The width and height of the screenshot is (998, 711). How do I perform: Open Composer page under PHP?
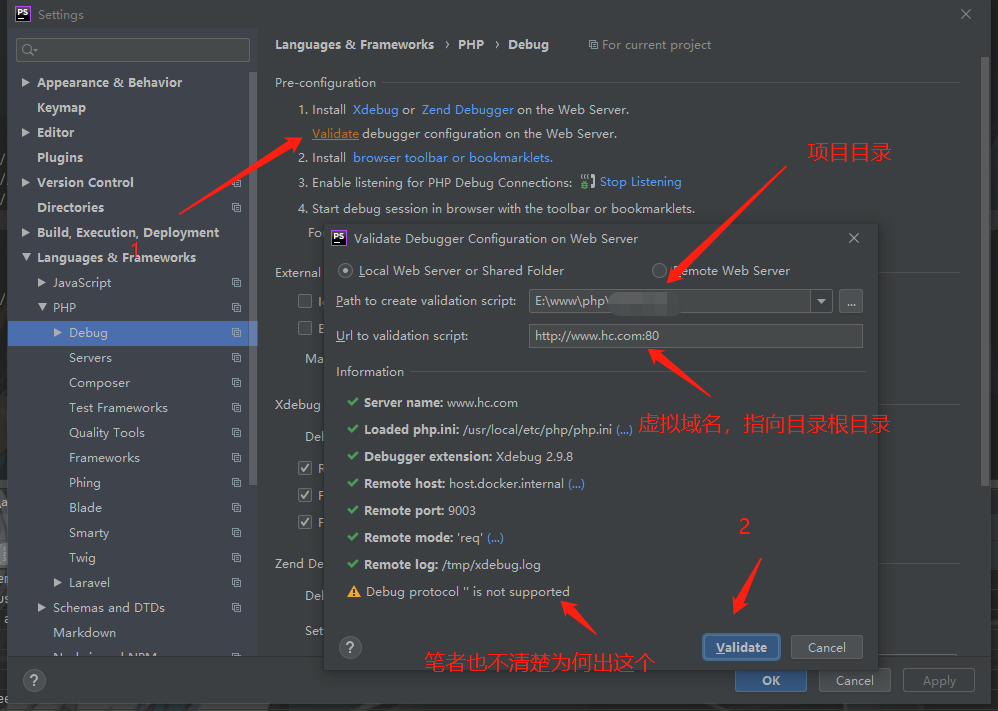point(99,383)
